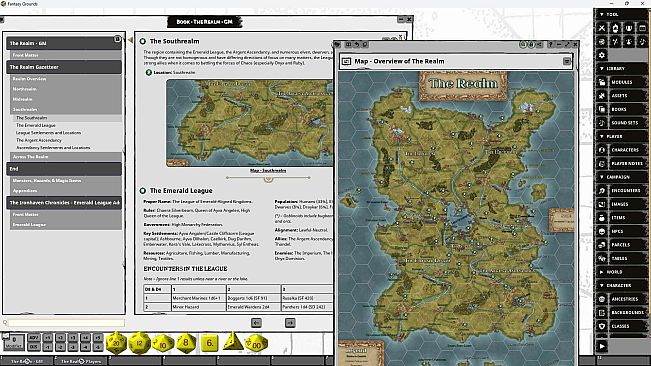Open the calendar tool icon
This screenshot has width=651, height=366.
coord(642,28)
